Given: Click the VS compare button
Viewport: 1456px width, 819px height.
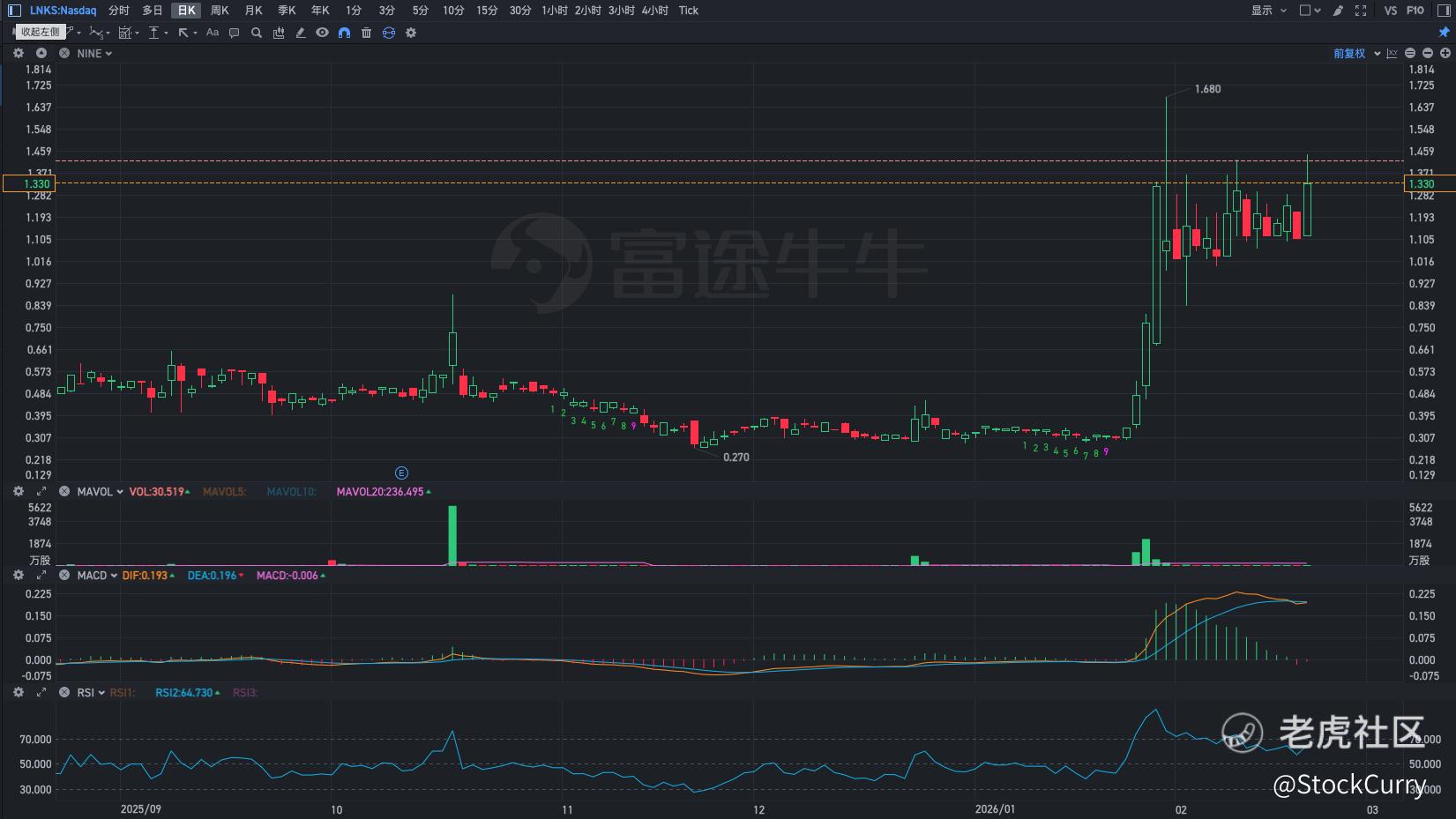Looking at the screenshot, I should [x=1391, y=11].
